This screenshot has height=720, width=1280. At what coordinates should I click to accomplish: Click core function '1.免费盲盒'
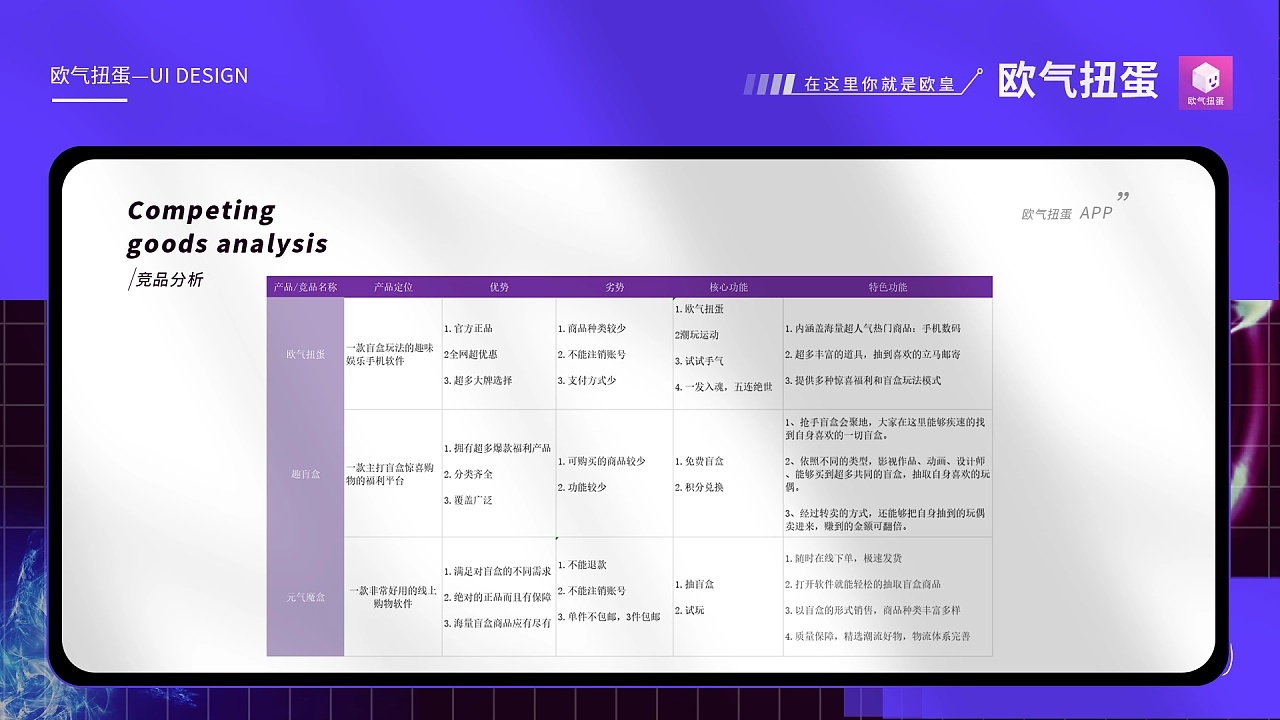click(700, 461)
